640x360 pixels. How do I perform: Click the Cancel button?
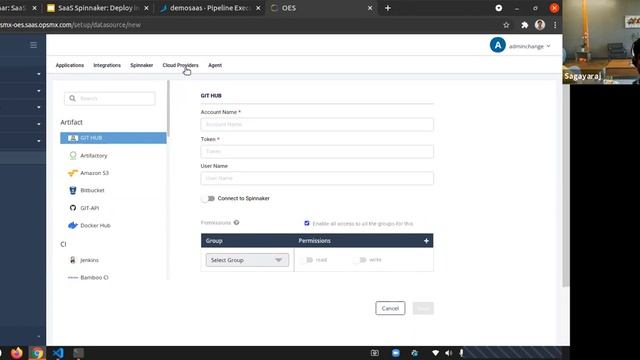tap(390, 308)
